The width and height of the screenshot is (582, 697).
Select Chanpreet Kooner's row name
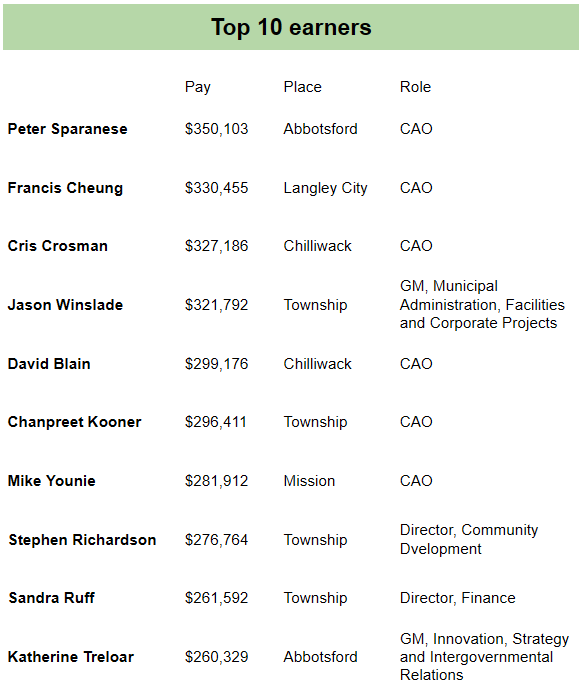pyautogui.click(x=75, y=422)
